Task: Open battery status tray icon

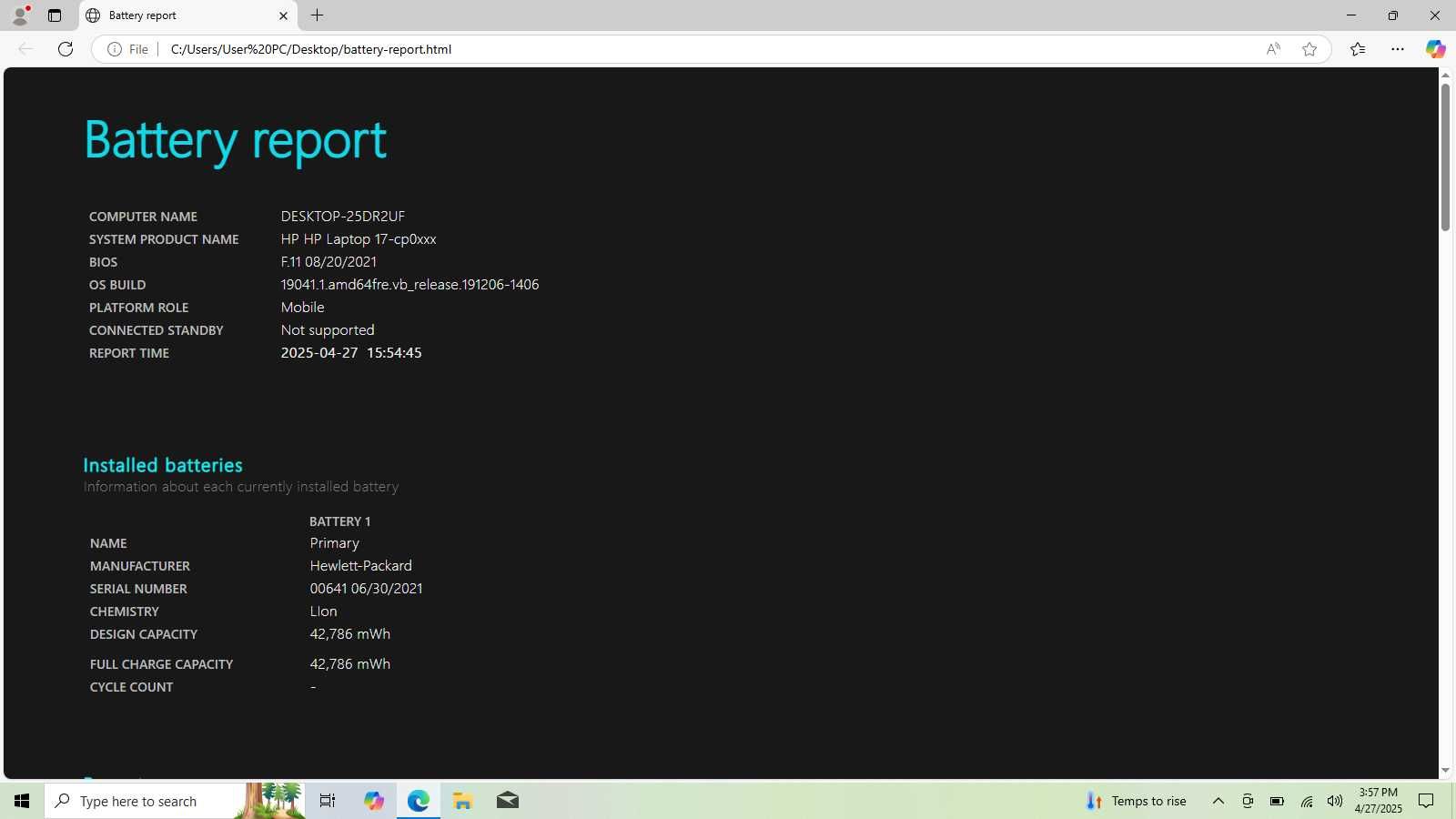Action: 1277,801
